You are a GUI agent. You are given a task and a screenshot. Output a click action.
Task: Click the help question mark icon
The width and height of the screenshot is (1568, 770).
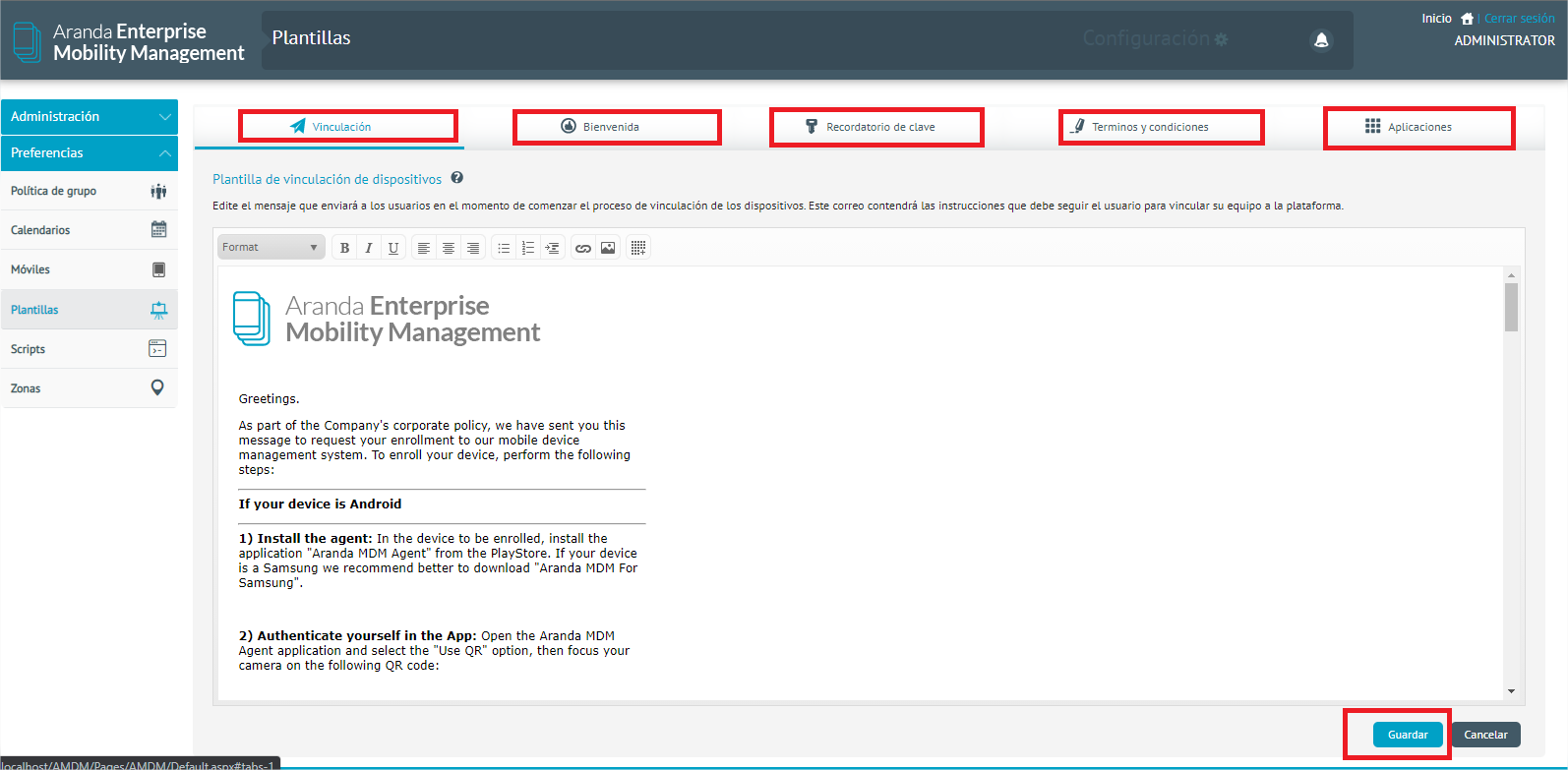(x=457, y=178)
